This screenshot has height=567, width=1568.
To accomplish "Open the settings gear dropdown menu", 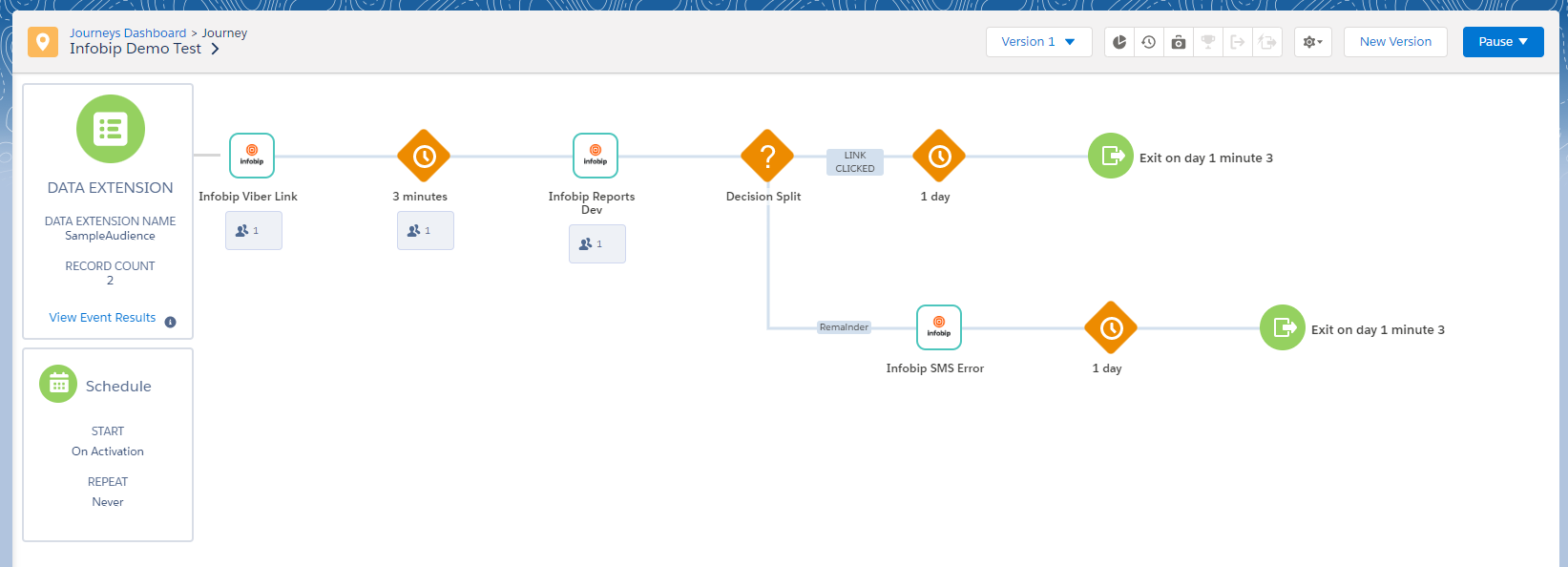I will (x=1313, y=42).
